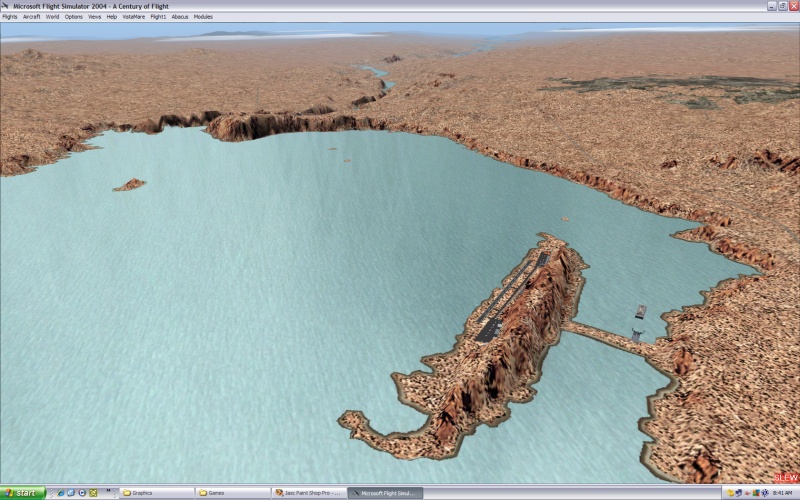This screenshot has height=500, width=800.
Task: Open the Views menu
Action: click(94, 17)
